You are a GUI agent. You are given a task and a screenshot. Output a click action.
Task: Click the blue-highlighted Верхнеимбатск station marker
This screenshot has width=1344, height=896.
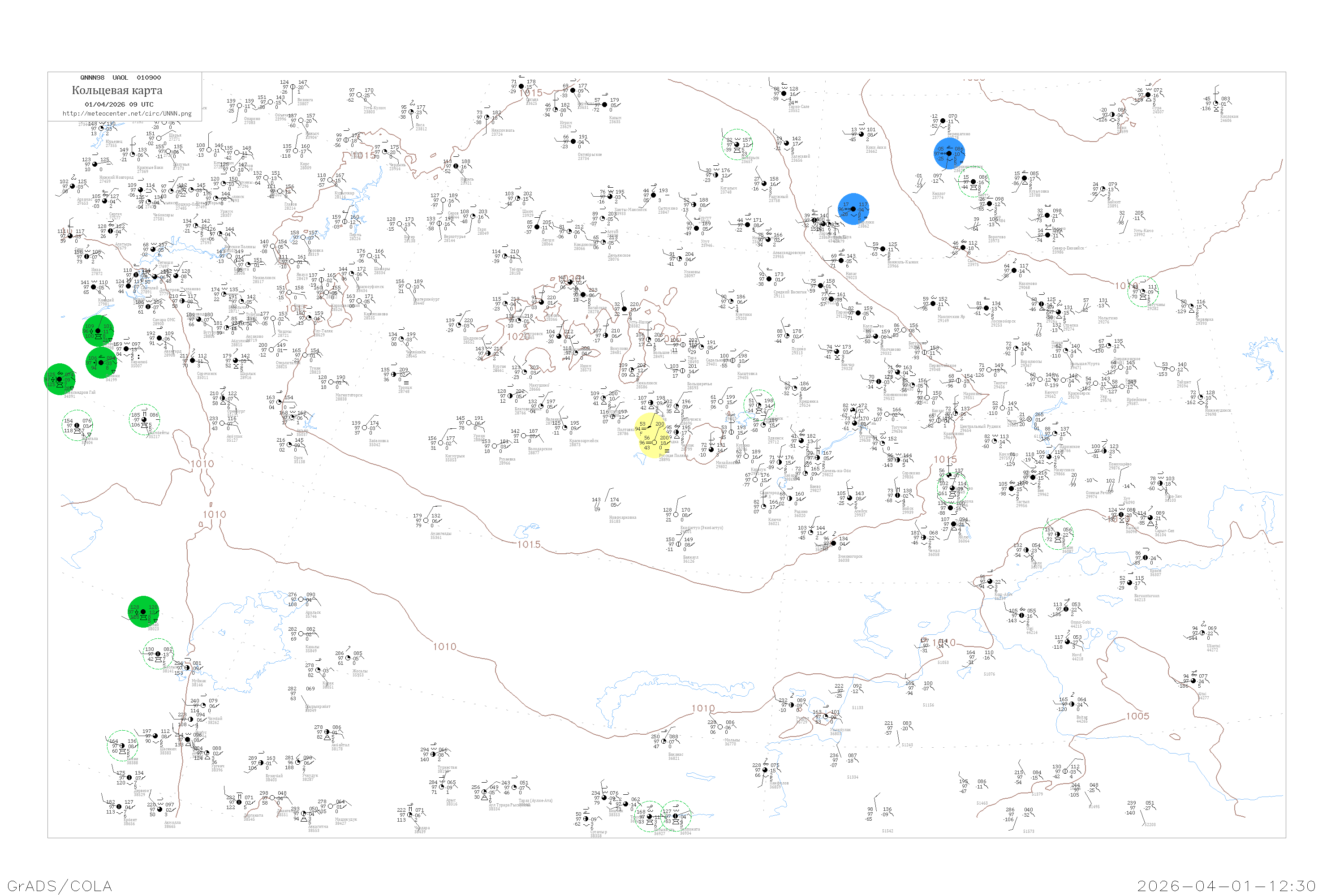(949, 153)
